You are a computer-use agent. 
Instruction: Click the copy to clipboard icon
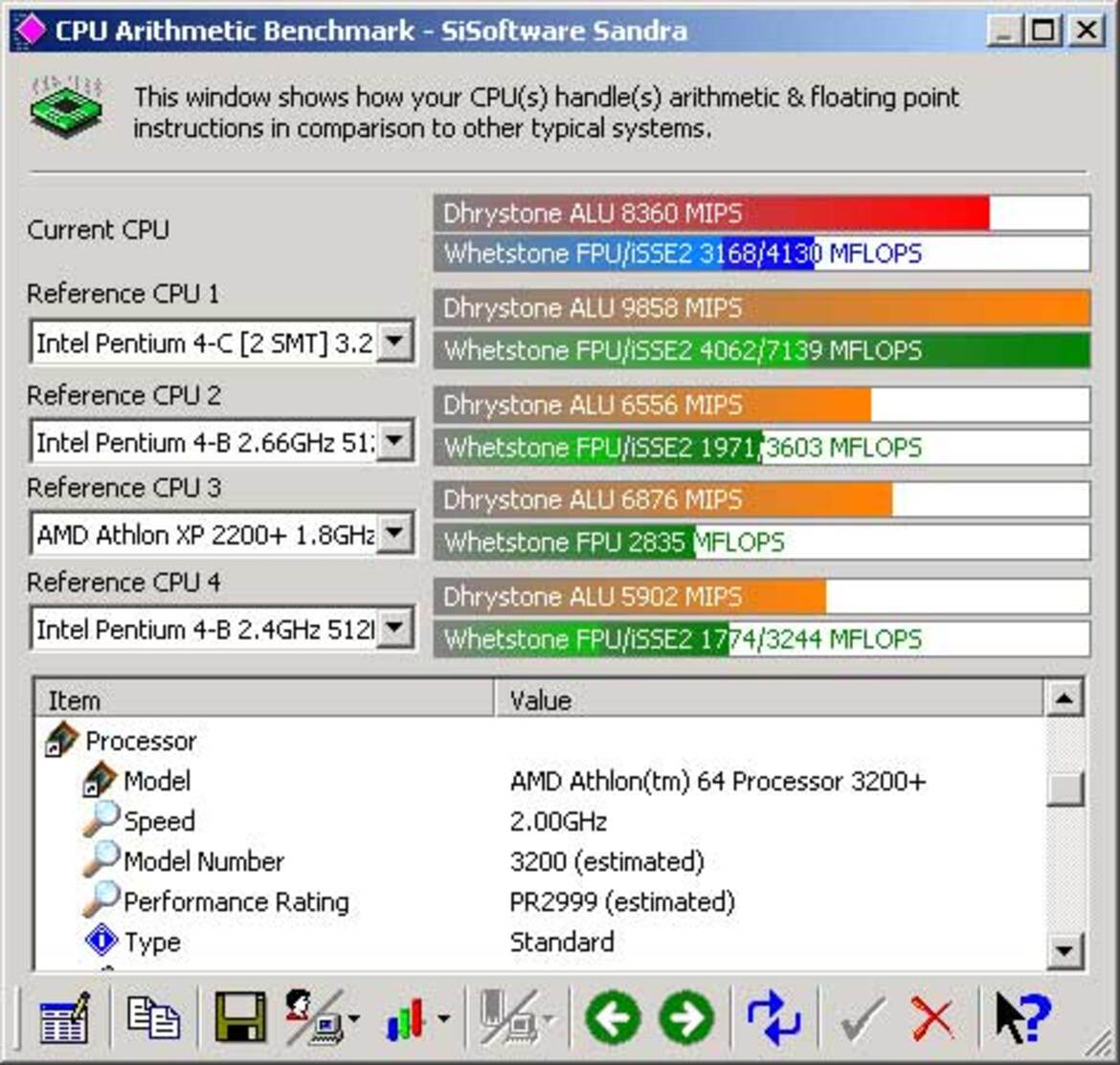pos(153,1018)
